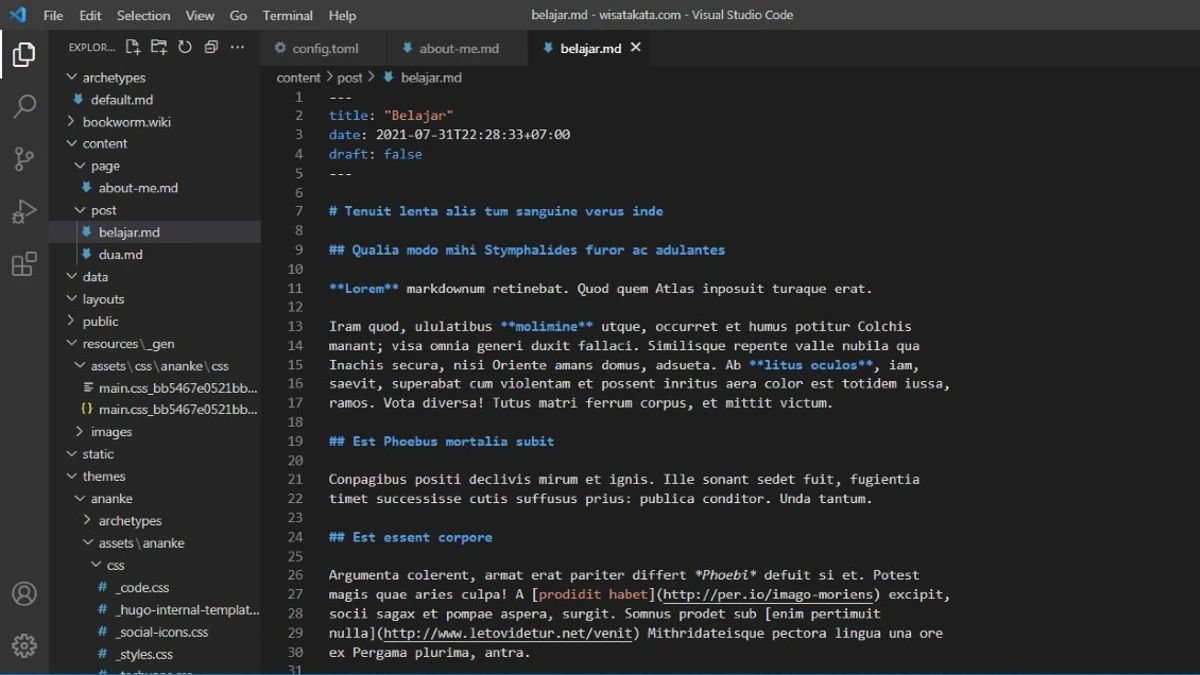Image resolution: width=1200 pixels, height=675 pixels.
Task: Collapse the post folder
Action: 80,210
